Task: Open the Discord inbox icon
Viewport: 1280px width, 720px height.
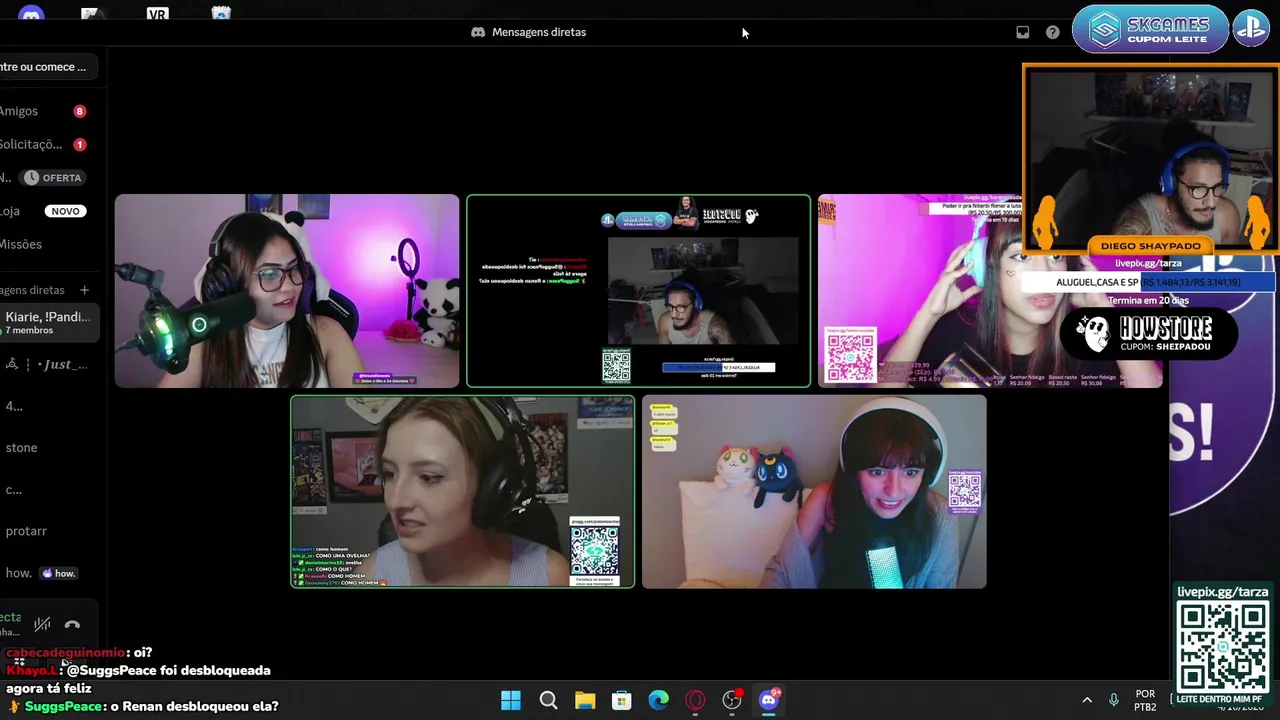Action: click(1022, 32)
